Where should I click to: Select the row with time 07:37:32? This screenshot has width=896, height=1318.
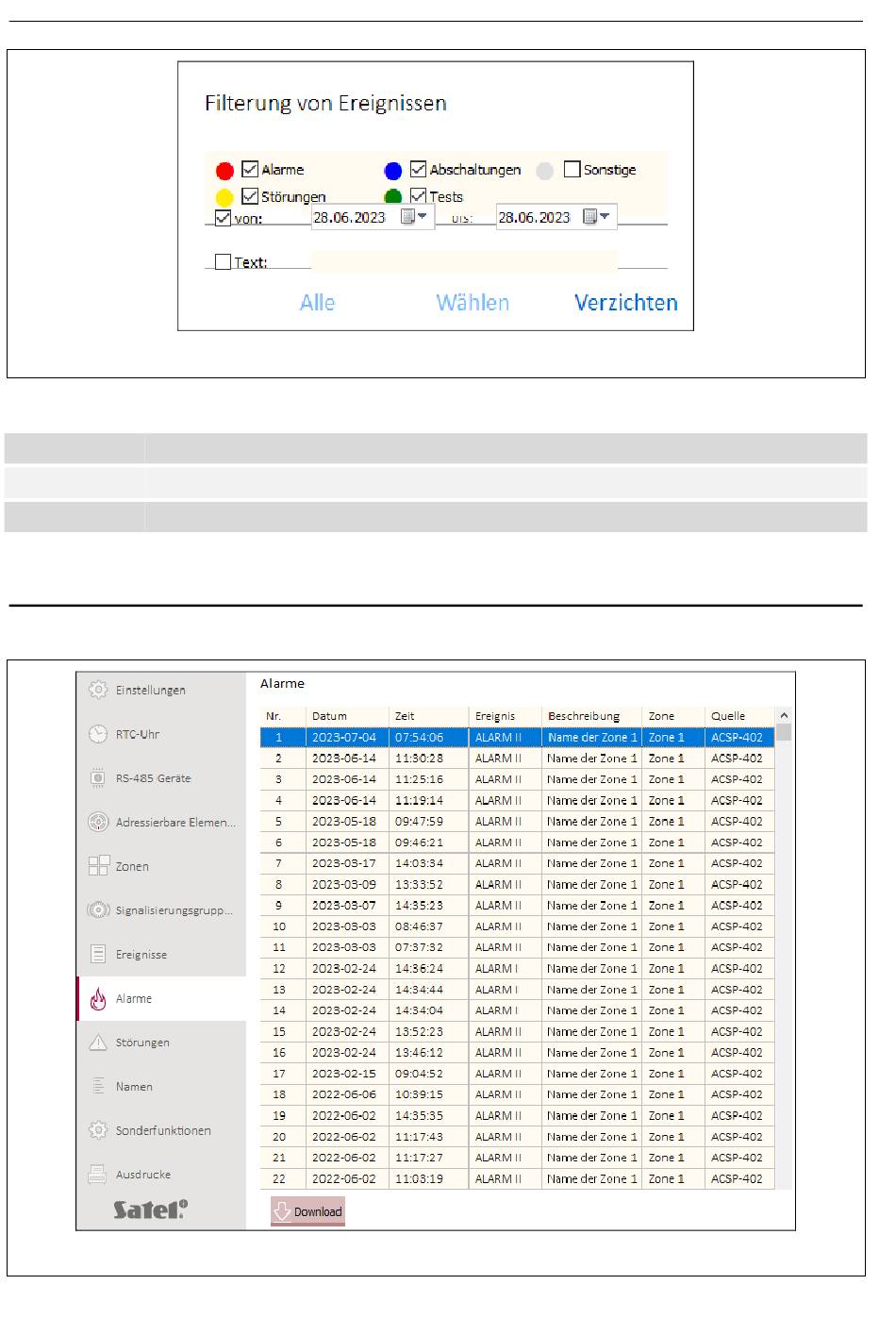pos(517,947)
